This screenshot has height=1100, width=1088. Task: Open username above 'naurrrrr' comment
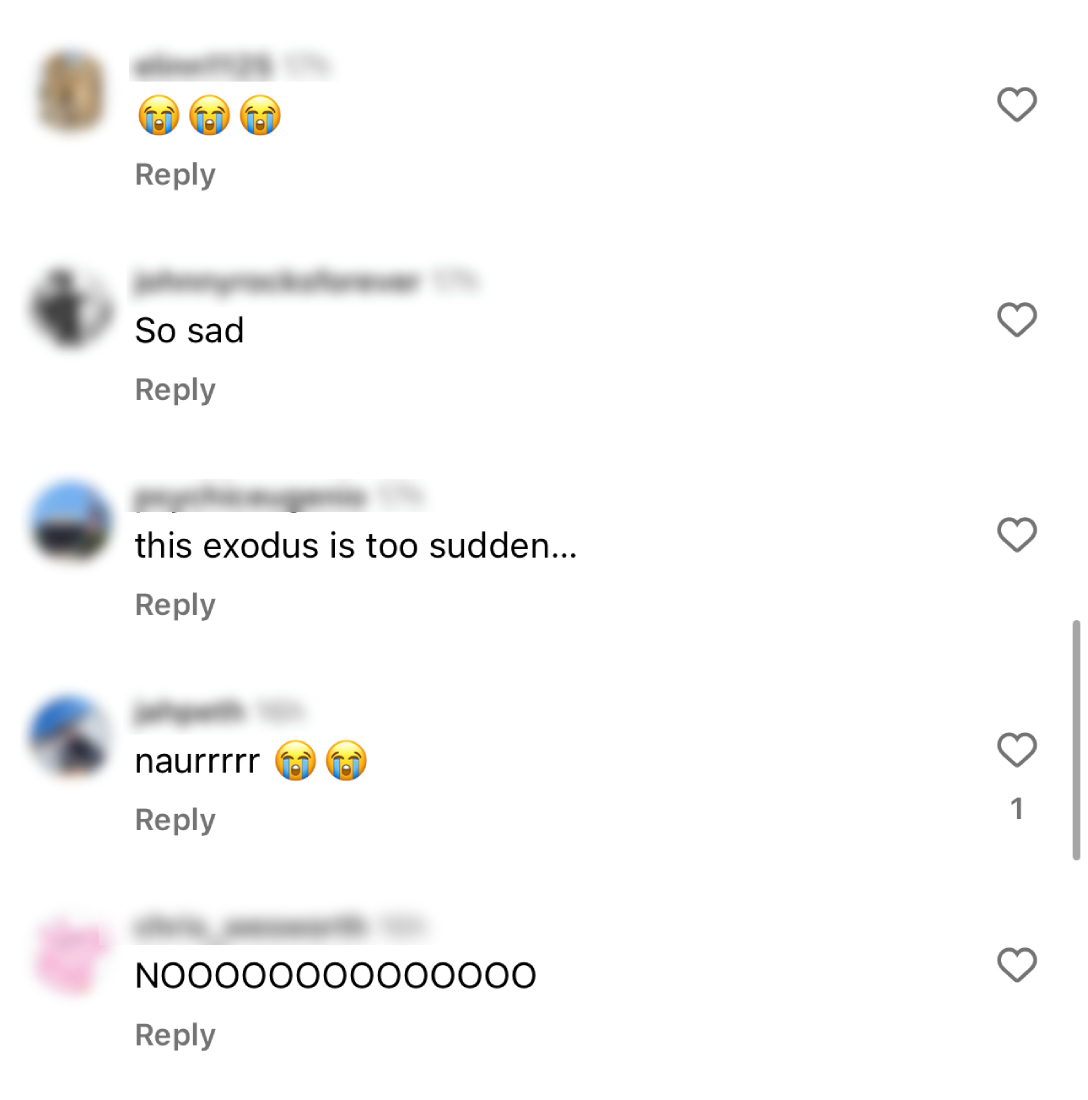[189, 712]
